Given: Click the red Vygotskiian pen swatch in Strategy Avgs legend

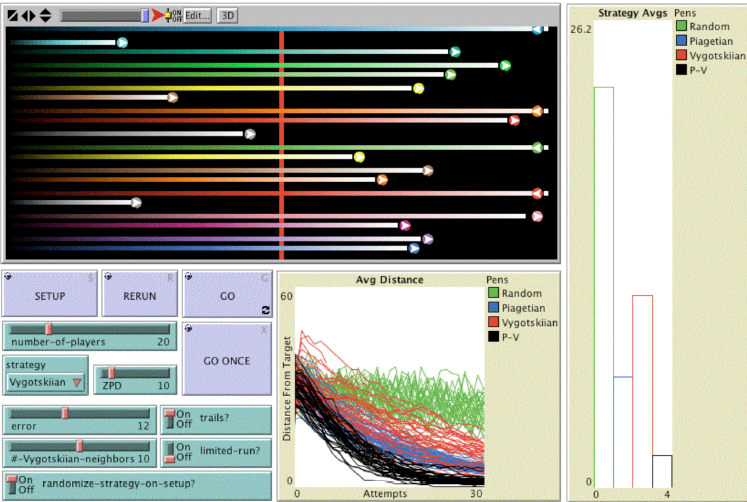Looking at the screenshot, I should 682,56.
